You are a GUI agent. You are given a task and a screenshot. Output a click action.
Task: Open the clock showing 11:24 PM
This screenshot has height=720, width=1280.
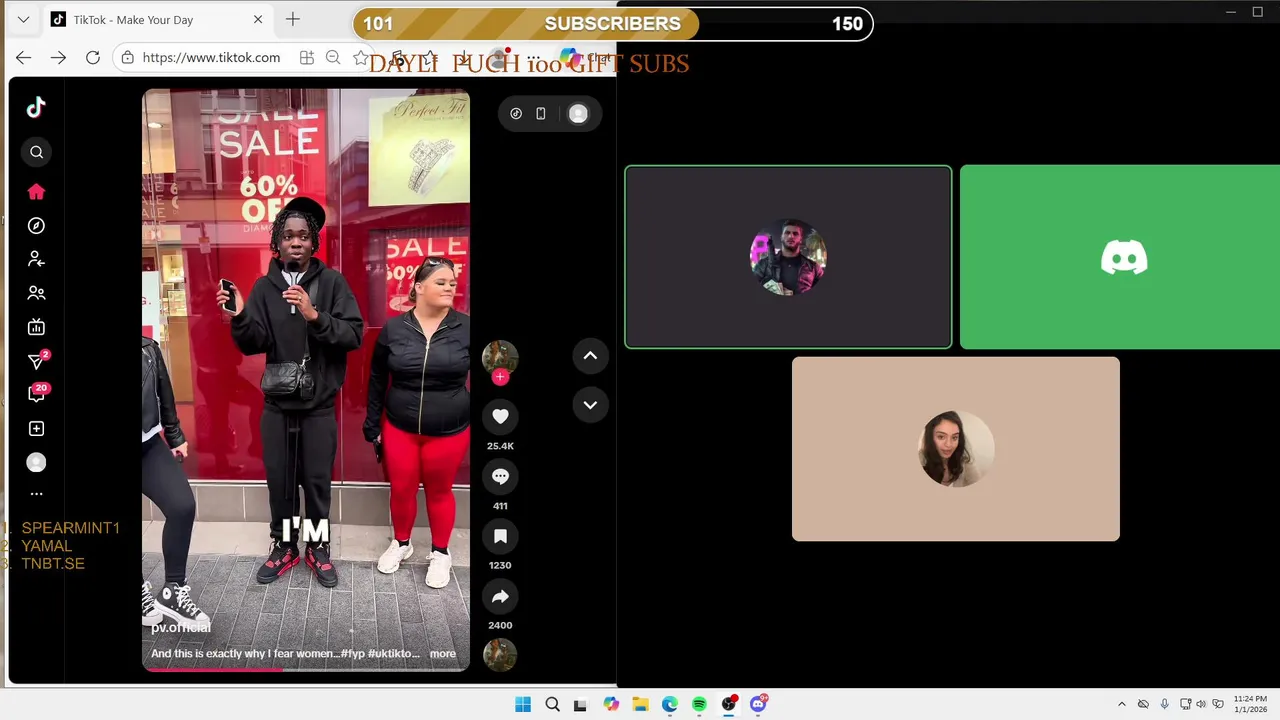coord(1250,704)
